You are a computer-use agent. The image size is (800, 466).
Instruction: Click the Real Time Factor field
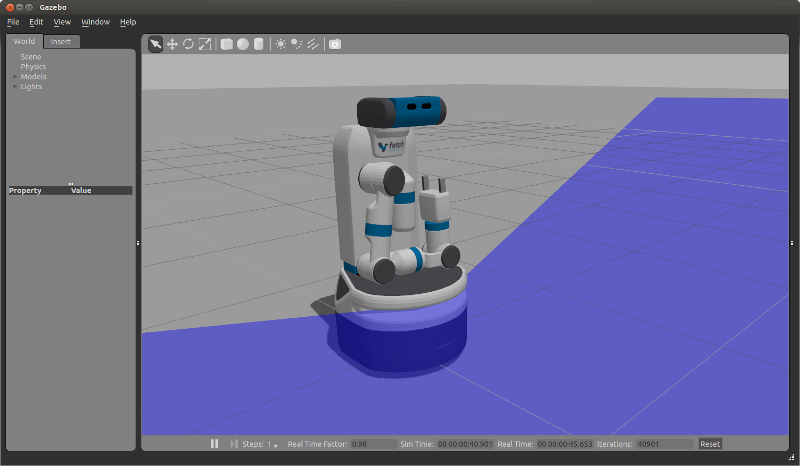click(373, 444)
